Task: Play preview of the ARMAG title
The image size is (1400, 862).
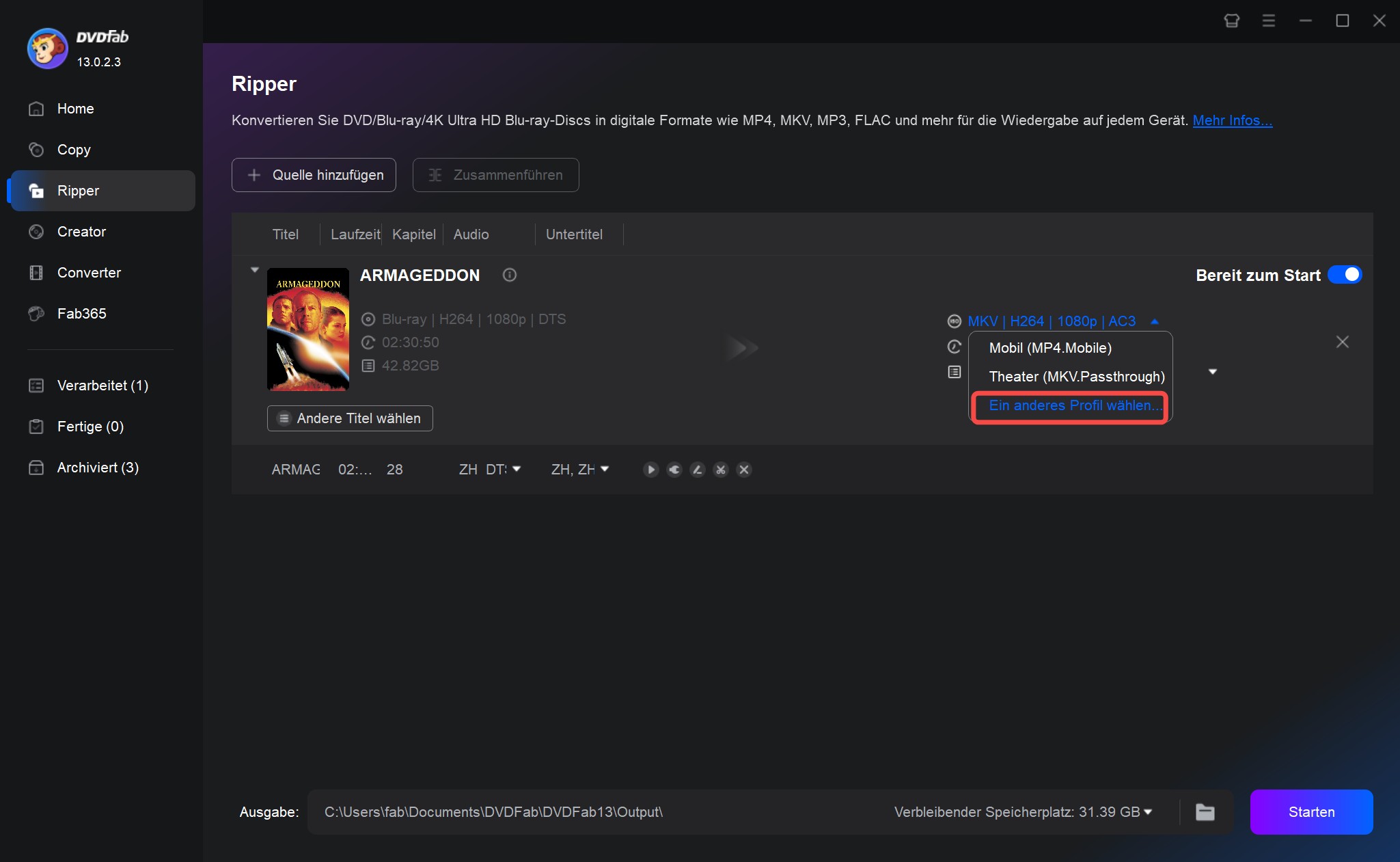Action: click(x=651, y=470)
